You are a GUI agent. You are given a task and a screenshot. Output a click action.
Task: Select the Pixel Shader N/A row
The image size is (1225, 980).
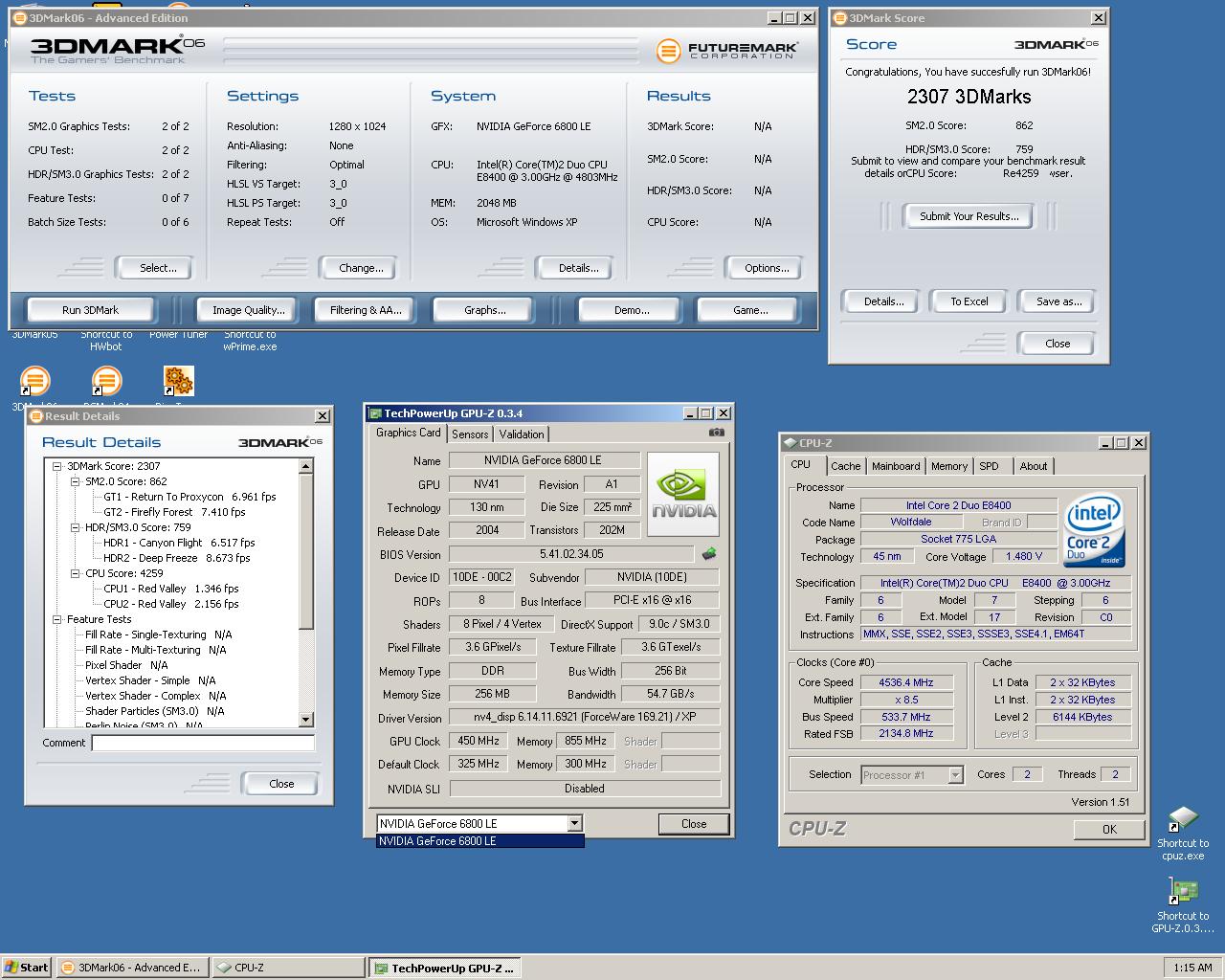coord(126,665)
